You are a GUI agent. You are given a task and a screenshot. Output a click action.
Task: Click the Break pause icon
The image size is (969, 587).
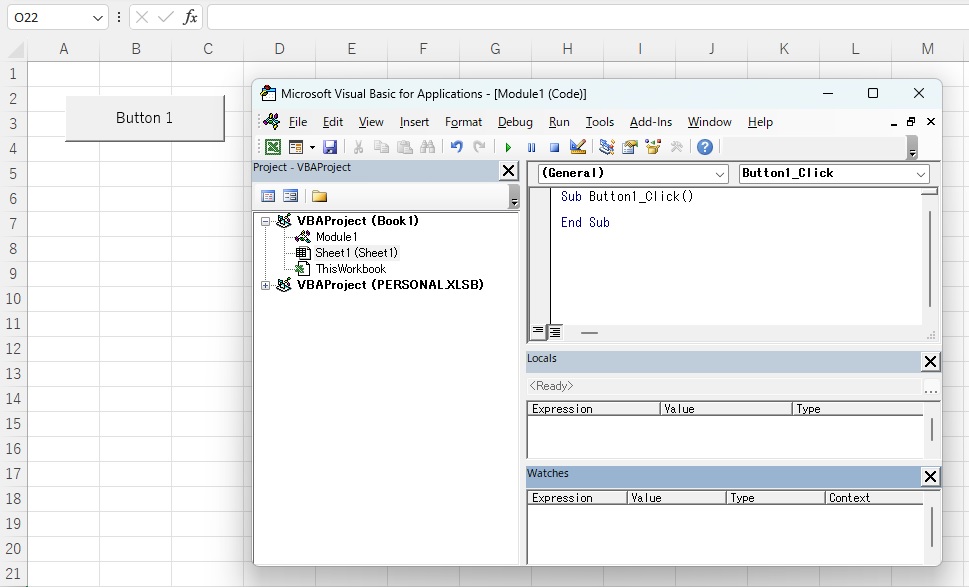[531, 147]
